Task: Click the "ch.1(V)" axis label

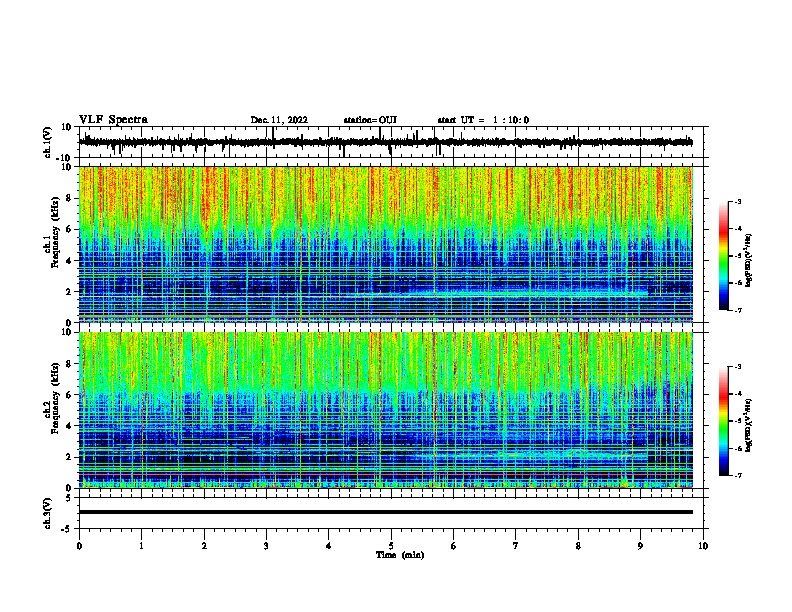Action: tap(48, 142)
